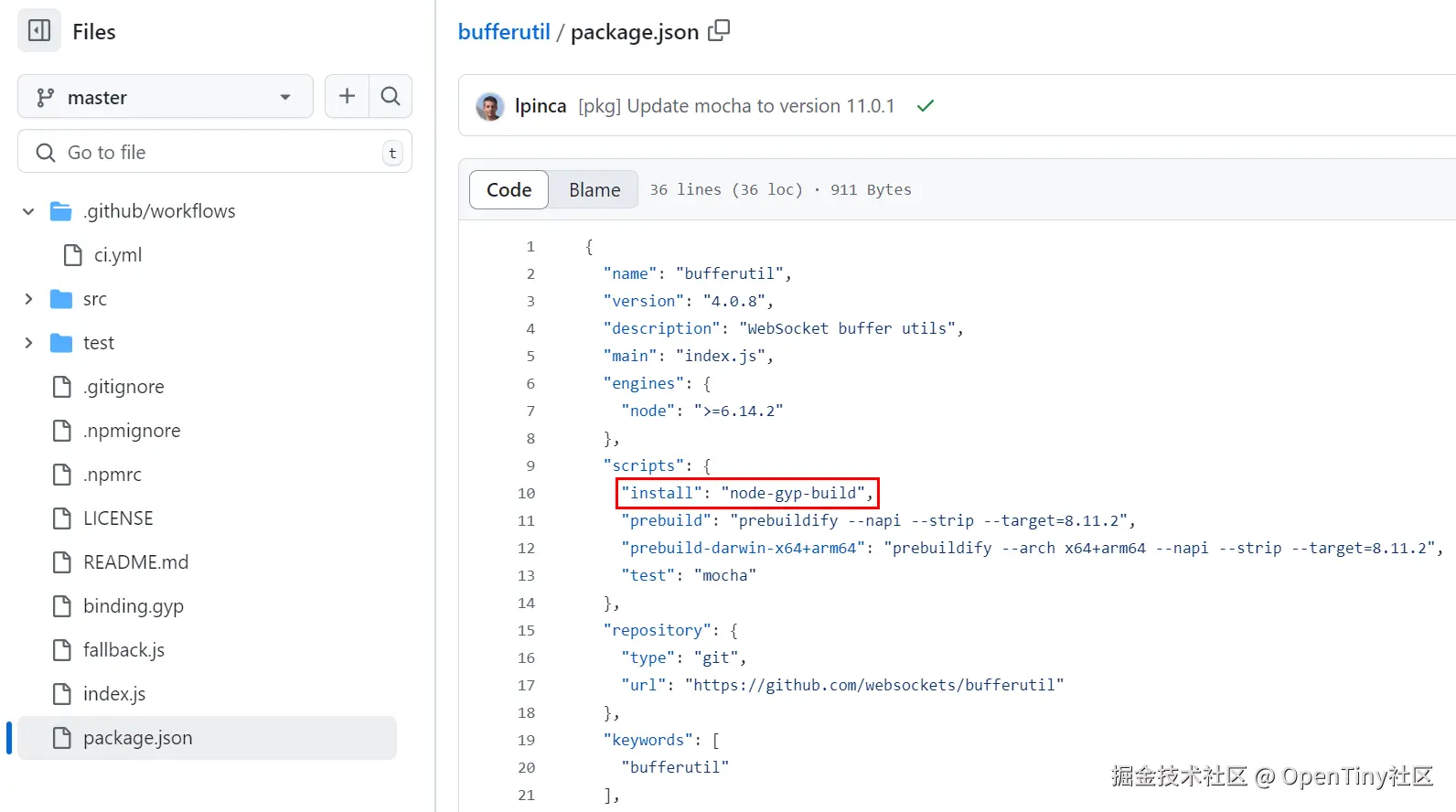Copy the package.json file path
The height and width of the screenshot is (812, 1456).
(720, 31)
